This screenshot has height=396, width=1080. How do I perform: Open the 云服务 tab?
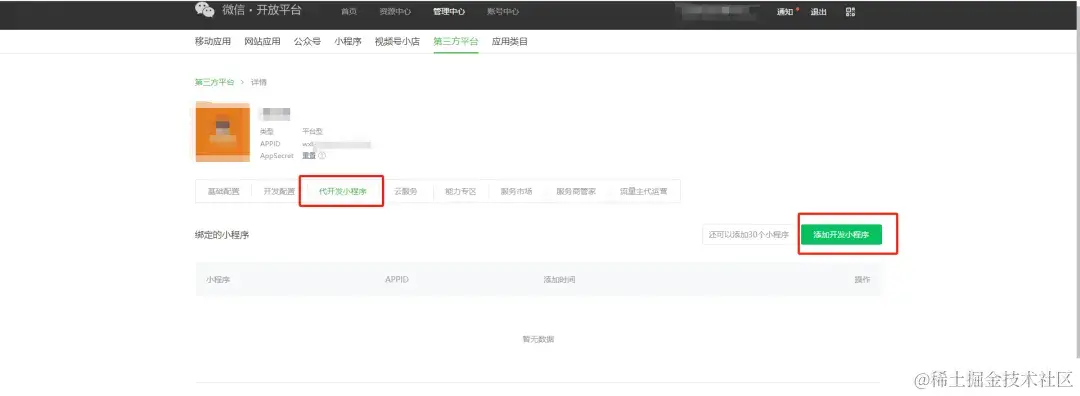406,191
